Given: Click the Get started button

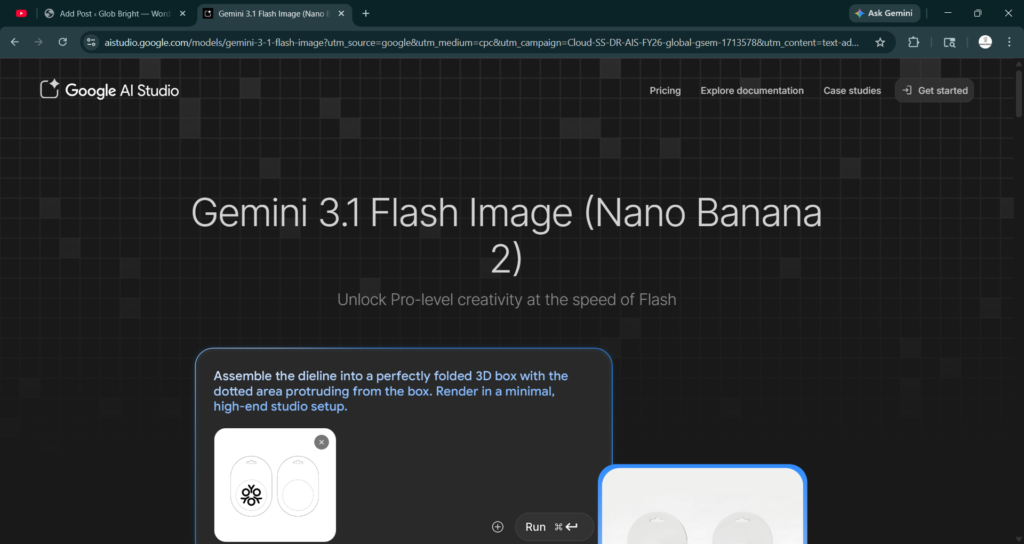Looking at the screenshot, I should point(935,90).
